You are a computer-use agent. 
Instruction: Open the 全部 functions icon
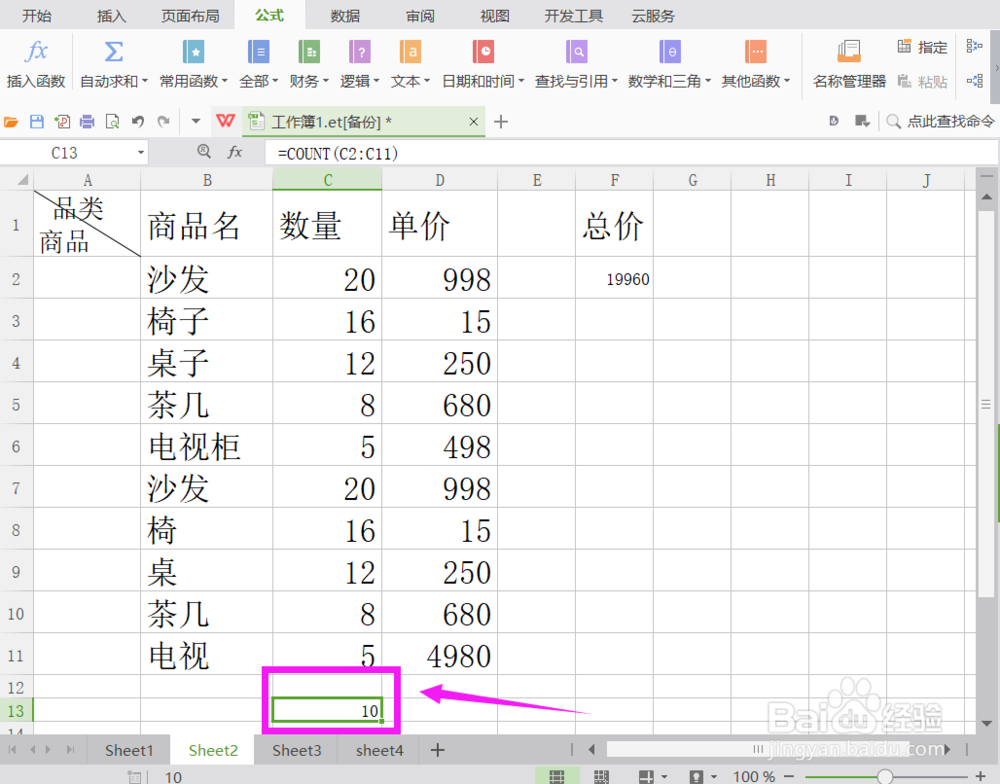258,51
